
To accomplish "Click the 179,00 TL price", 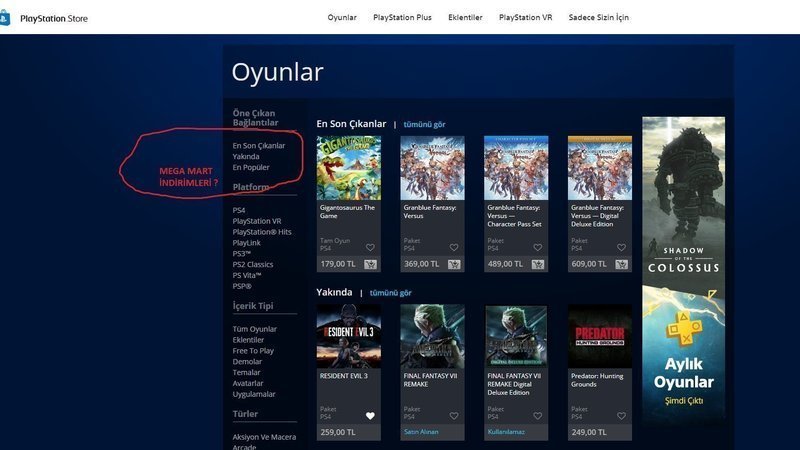I will pos(338,264).
